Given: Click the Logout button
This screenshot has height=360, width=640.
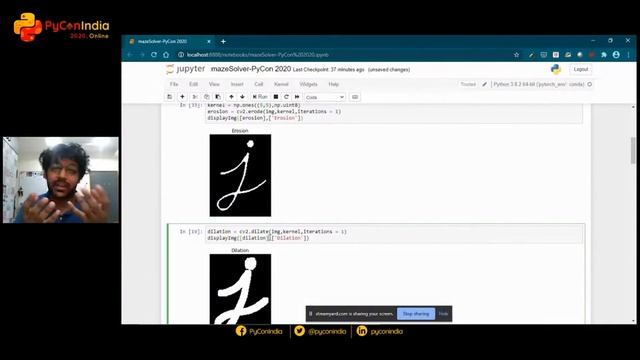Looking at the screenshot, I should point(580,69).
